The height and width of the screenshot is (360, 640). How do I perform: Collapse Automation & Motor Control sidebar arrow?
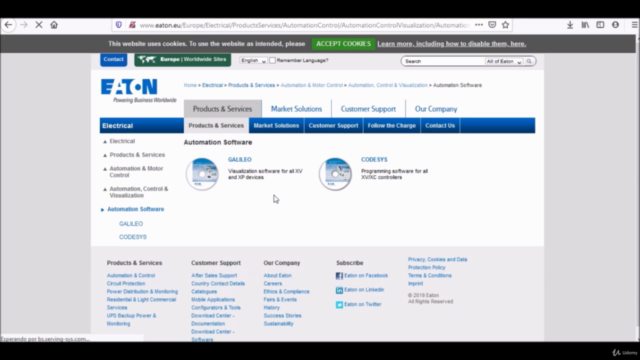(x=105, y=169)
